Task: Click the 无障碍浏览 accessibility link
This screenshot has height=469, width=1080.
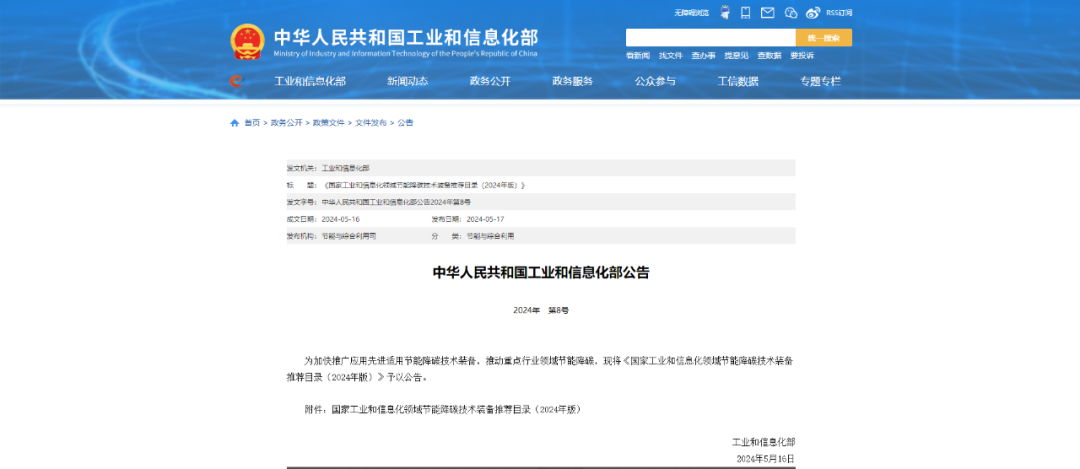Action: tap(691, 13)
